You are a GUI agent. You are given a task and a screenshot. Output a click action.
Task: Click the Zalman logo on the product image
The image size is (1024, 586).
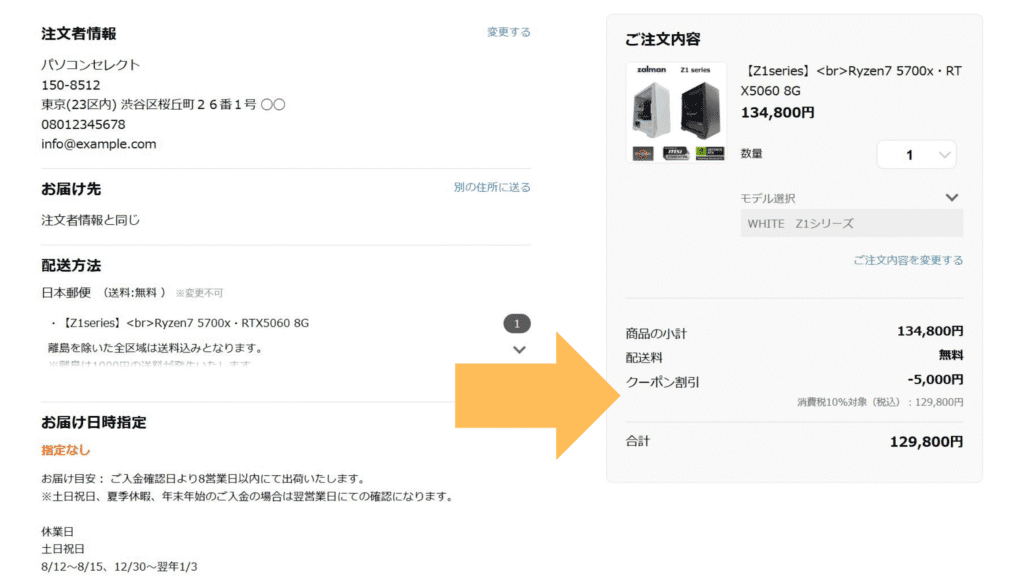pyautogui.click(x=651, y=70)
